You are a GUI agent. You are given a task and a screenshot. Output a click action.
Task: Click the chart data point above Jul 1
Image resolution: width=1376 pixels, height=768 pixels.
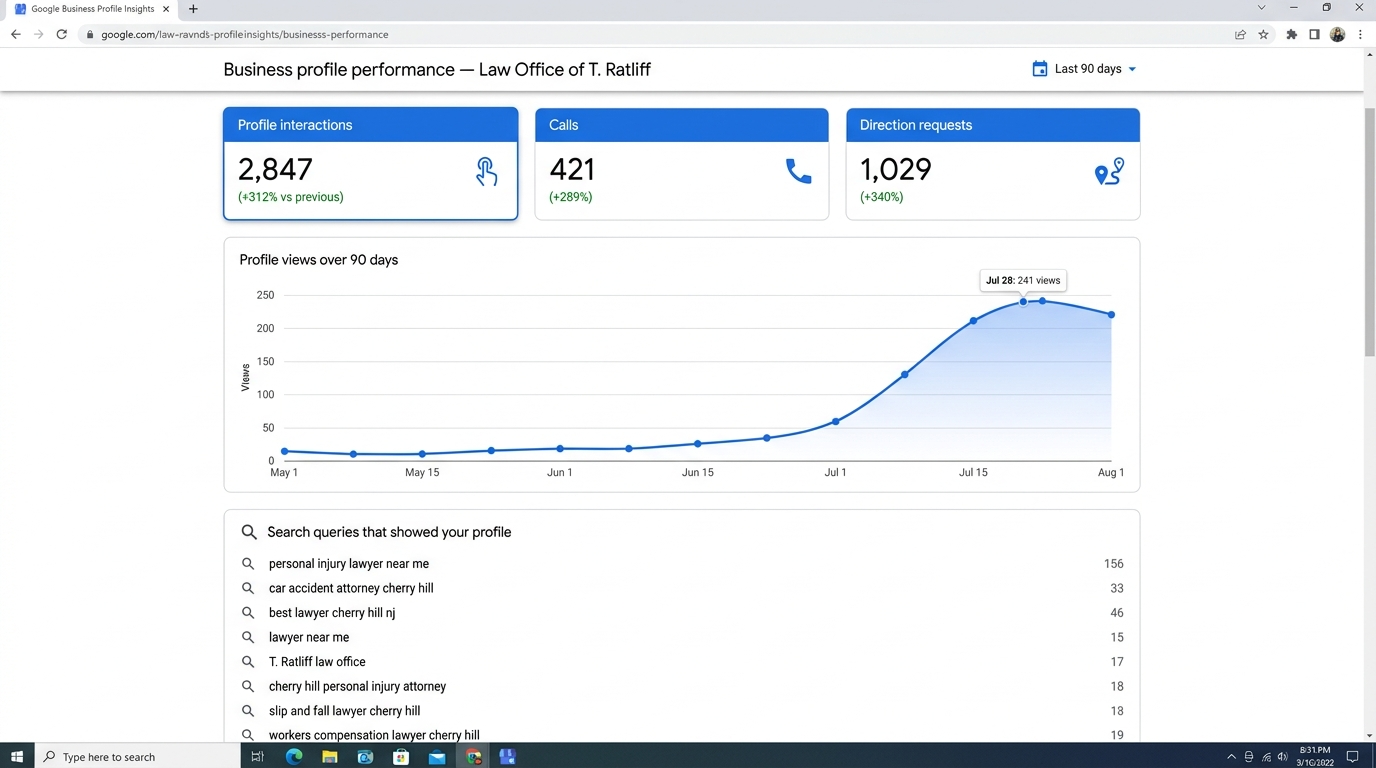coord(836,421)
